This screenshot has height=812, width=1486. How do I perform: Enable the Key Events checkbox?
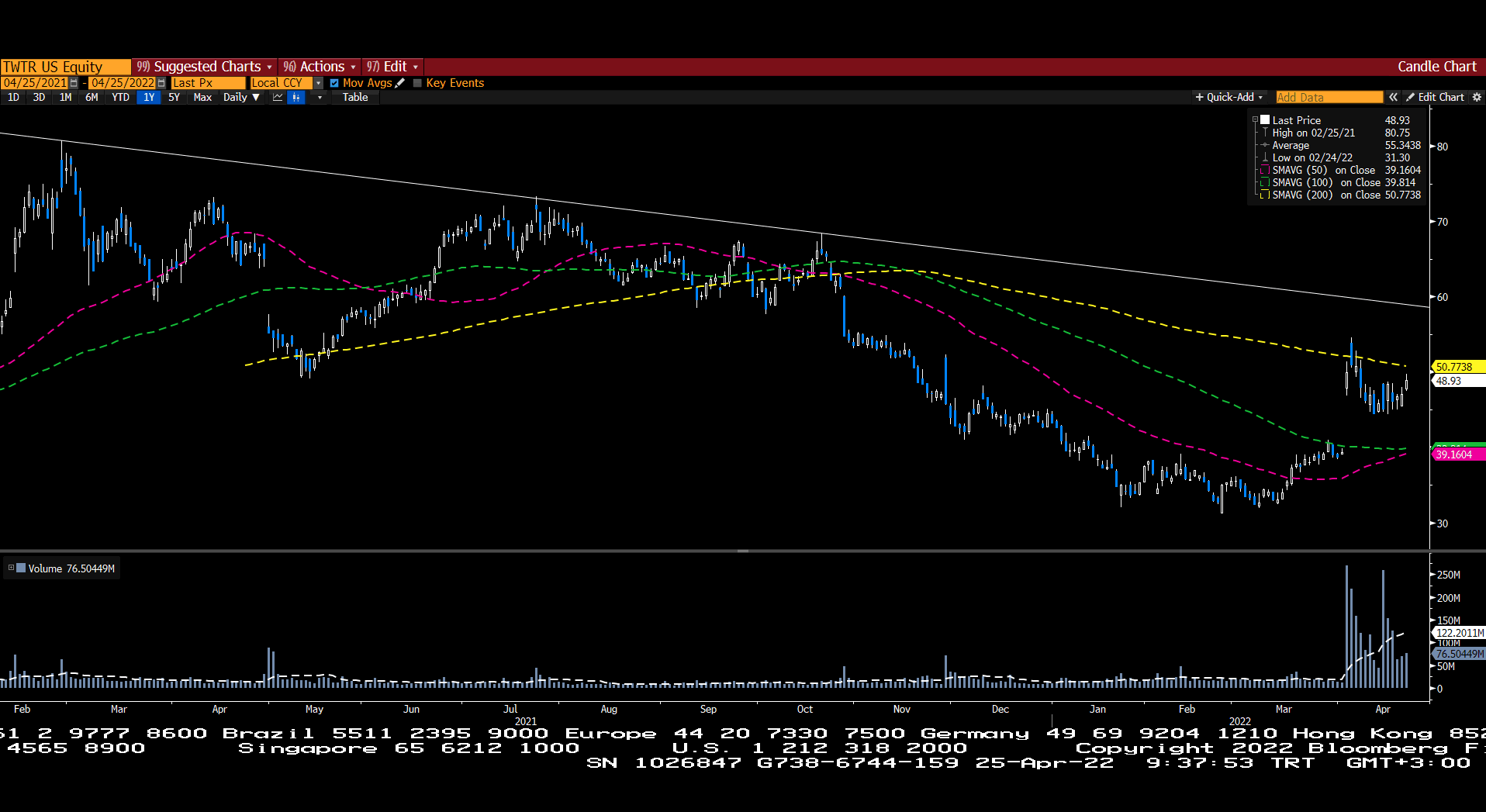417,83
